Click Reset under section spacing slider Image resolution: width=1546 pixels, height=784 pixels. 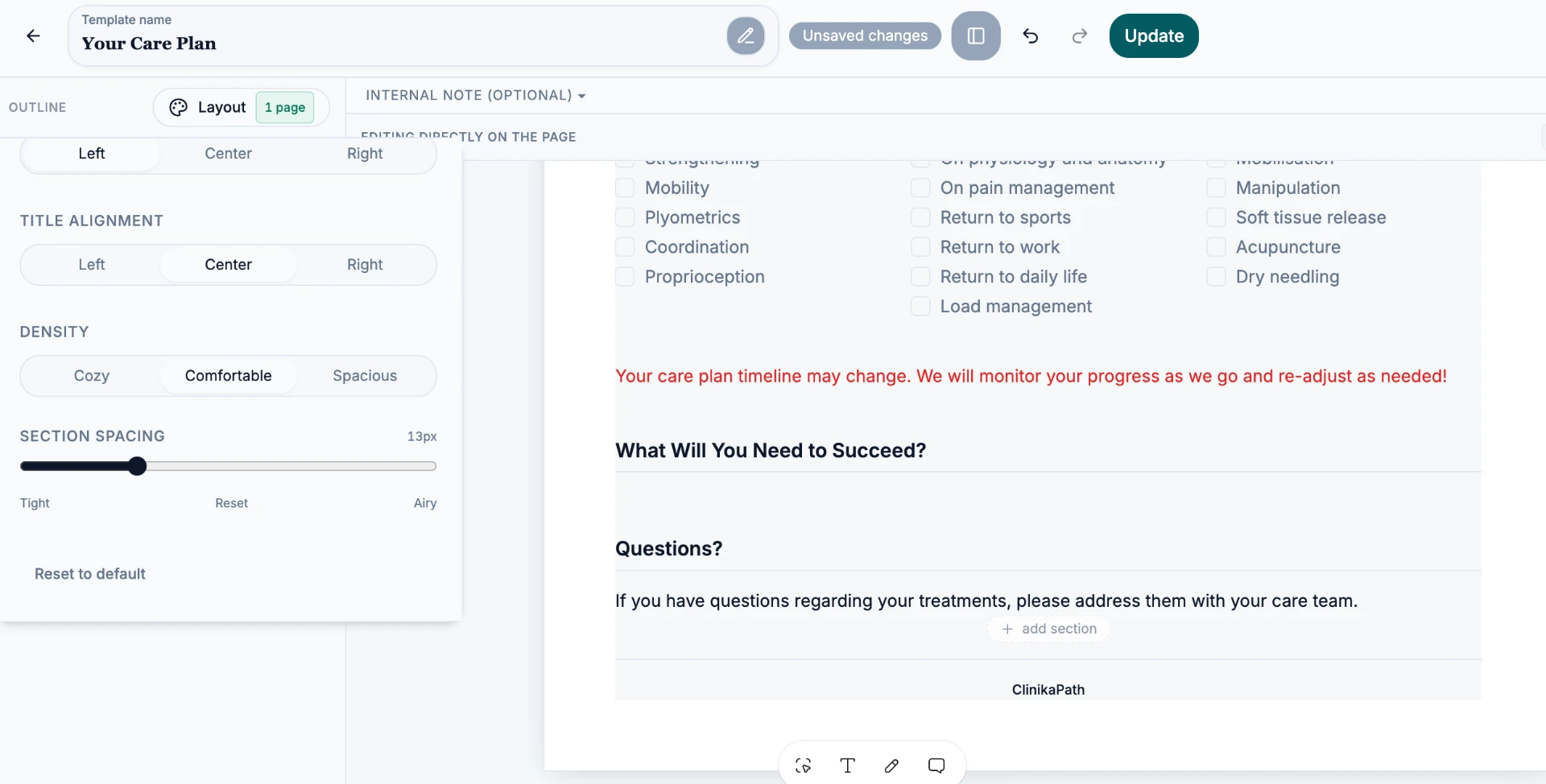[231, 503]
